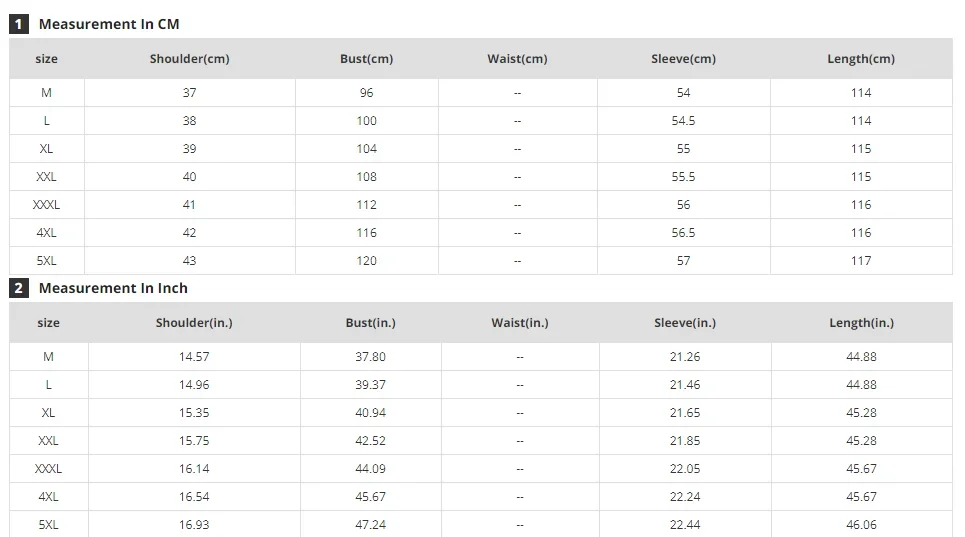Click the L sleeve value 54.5
The width and height of the screenshot is (965, 537).
(x=684, y=121)
